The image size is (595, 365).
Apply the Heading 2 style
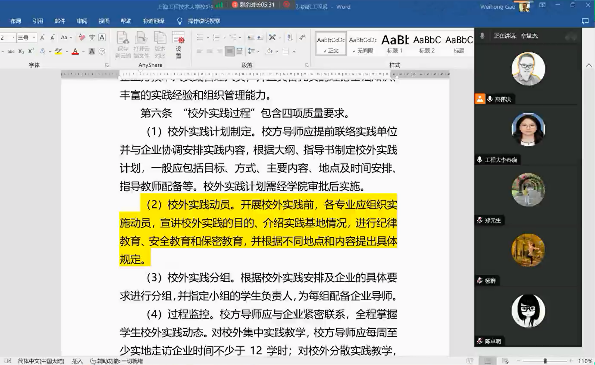pos(427,44)
